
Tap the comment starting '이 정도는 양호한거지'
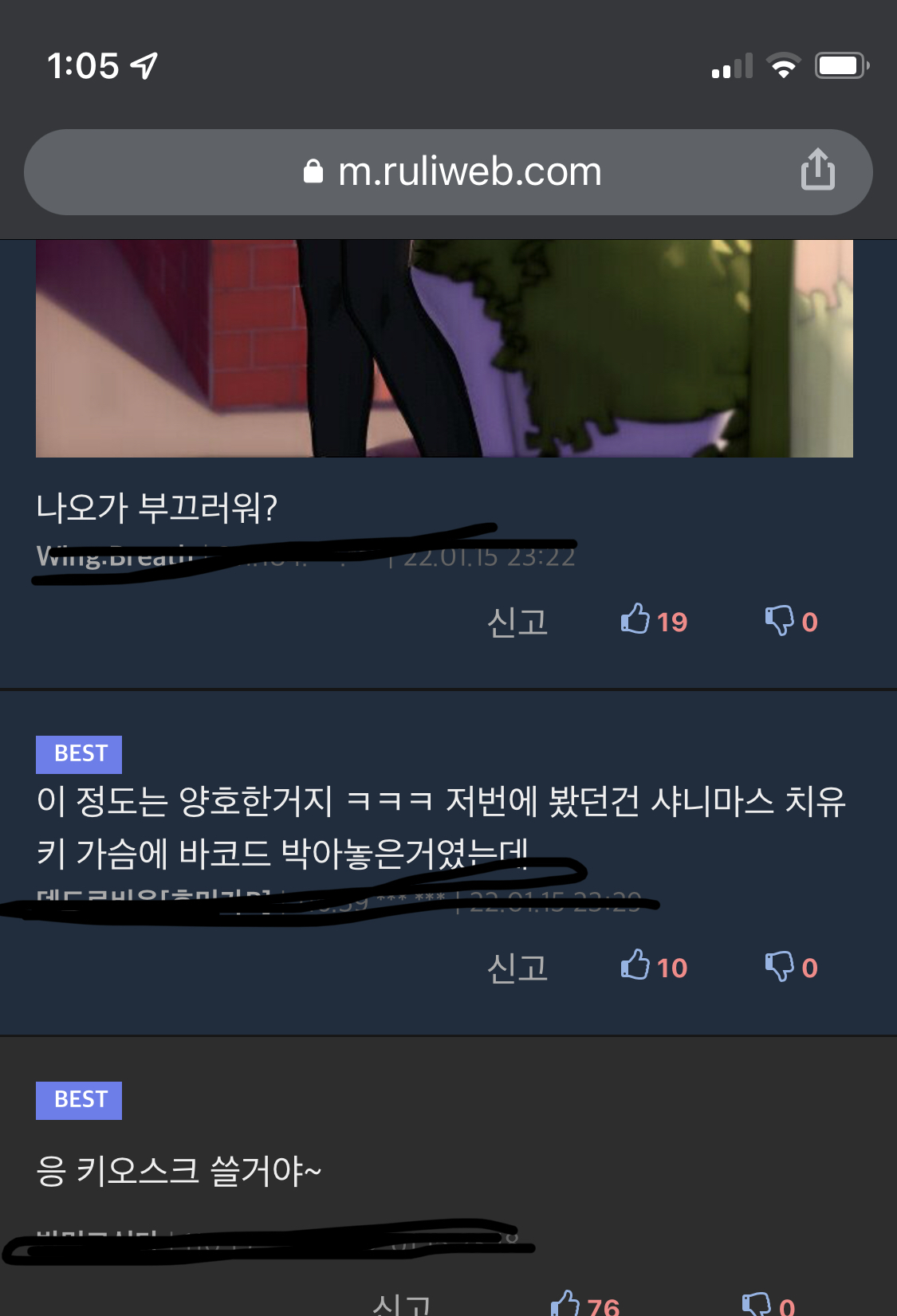441,827
